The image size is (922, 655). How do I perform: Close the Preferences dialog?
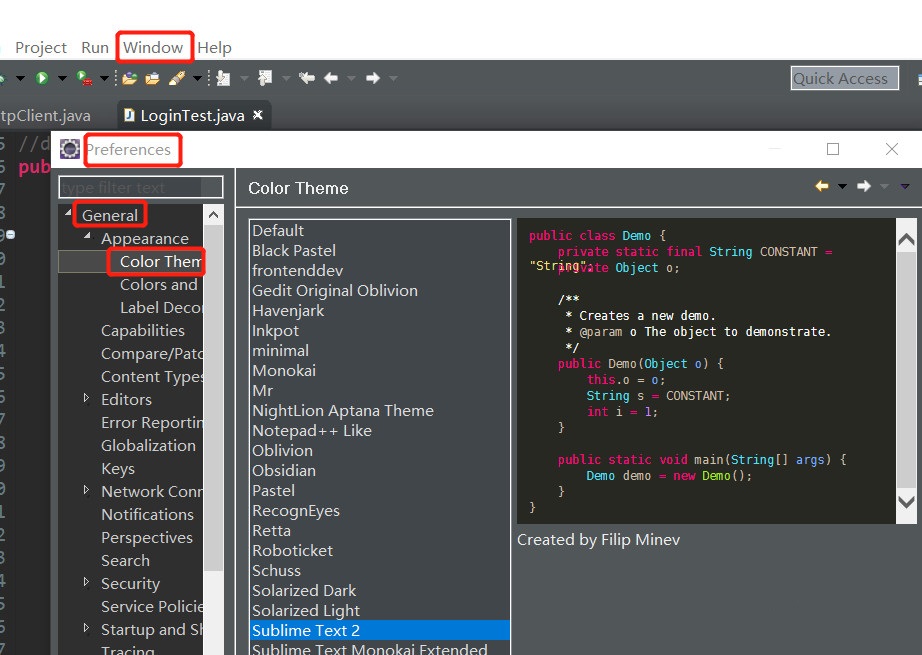pyautogui.click(x=891, y=149)
